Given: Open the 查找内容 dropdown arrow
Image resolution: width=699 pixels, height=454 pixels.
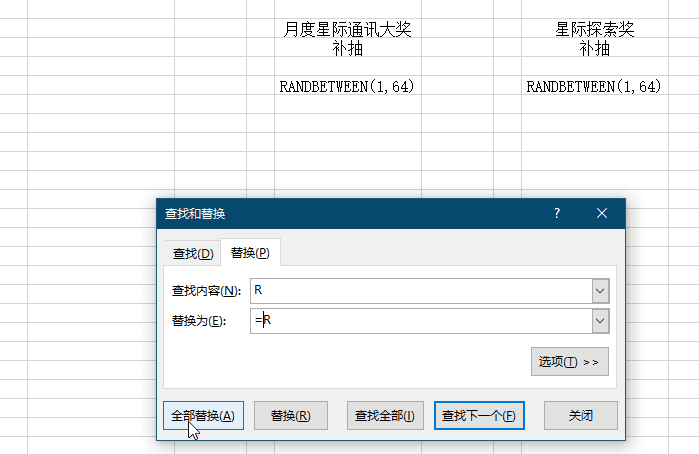Looking at the screenshot, I should click(x=600, y=291).
